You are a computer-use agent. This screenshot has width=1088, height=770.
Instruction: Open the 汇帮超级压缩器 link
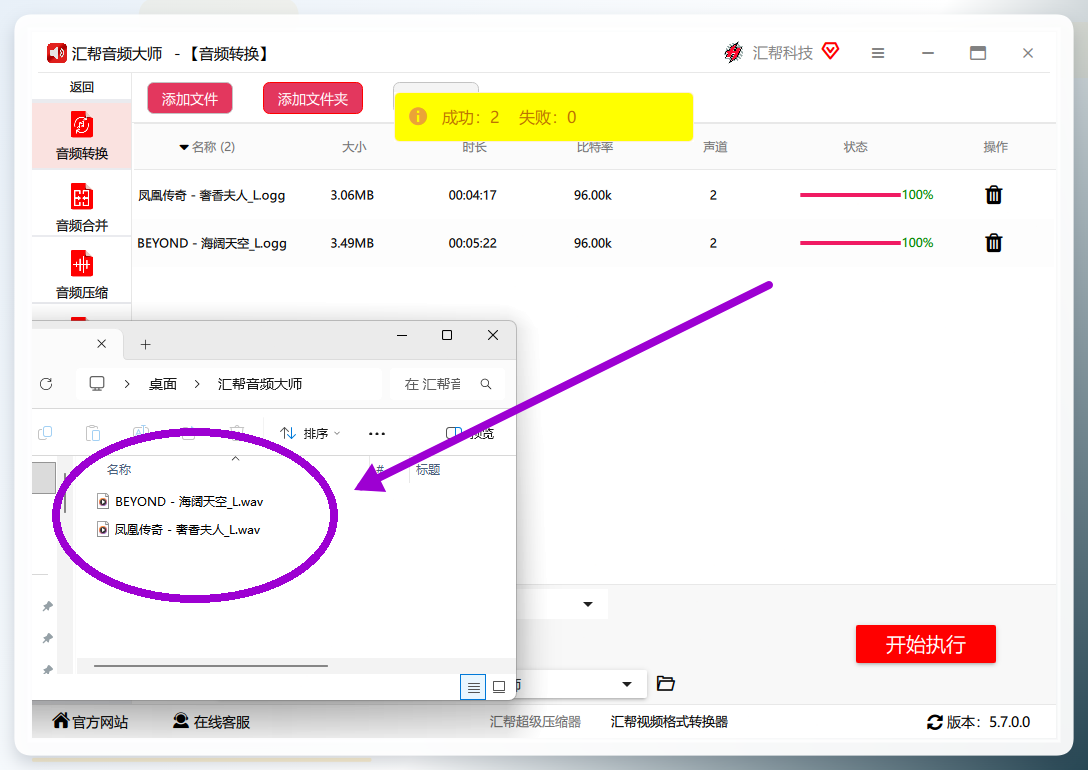(535, 721)
